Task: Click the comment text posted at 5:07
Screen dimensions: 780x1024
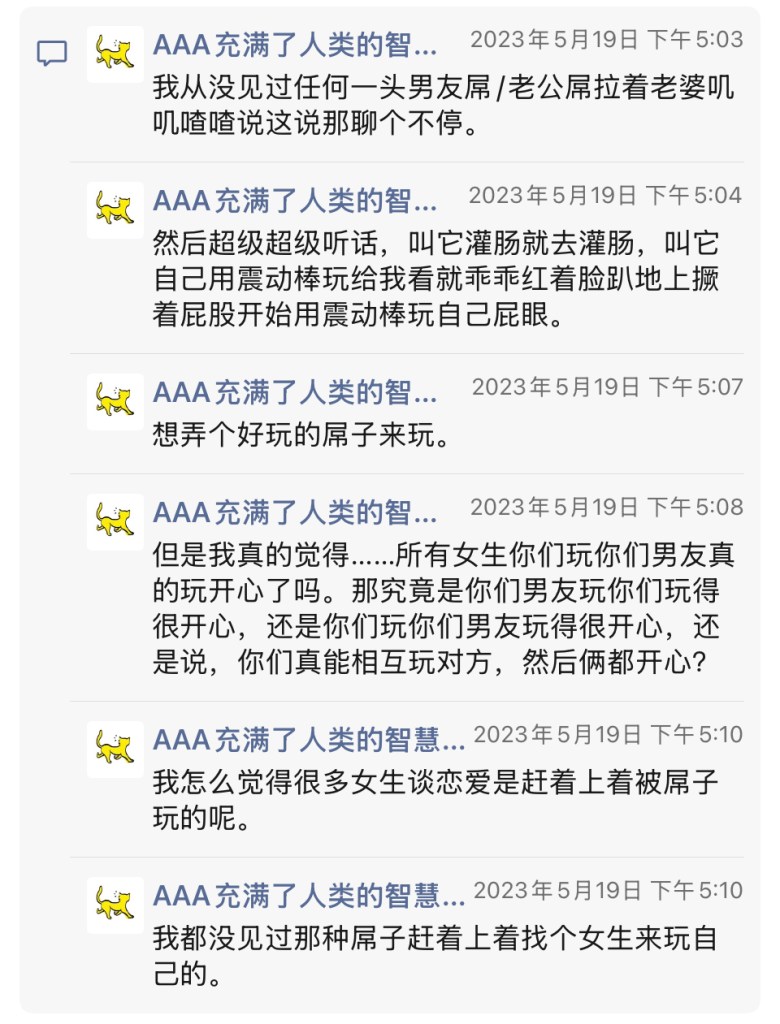Action: pos(301,435)
